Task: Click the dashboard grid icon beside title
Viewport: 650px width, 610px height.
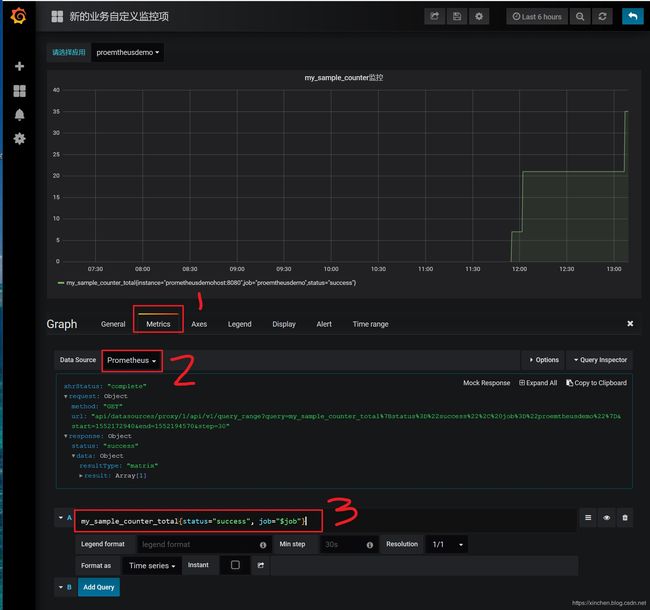Action: [x=57, y=17]
